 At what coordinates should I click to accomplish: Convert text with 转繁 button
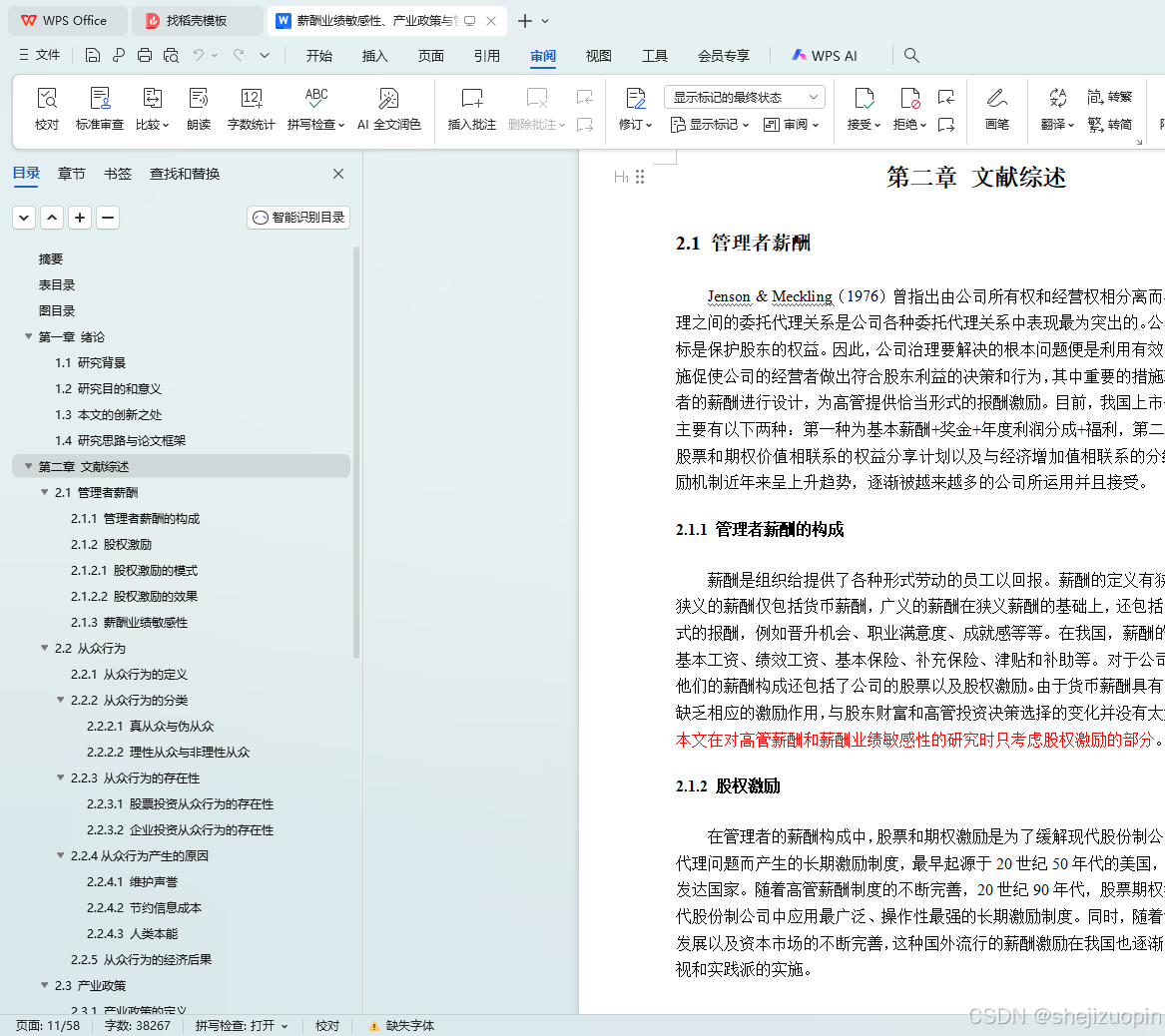pyautogui.click(x=1110, y=97)
